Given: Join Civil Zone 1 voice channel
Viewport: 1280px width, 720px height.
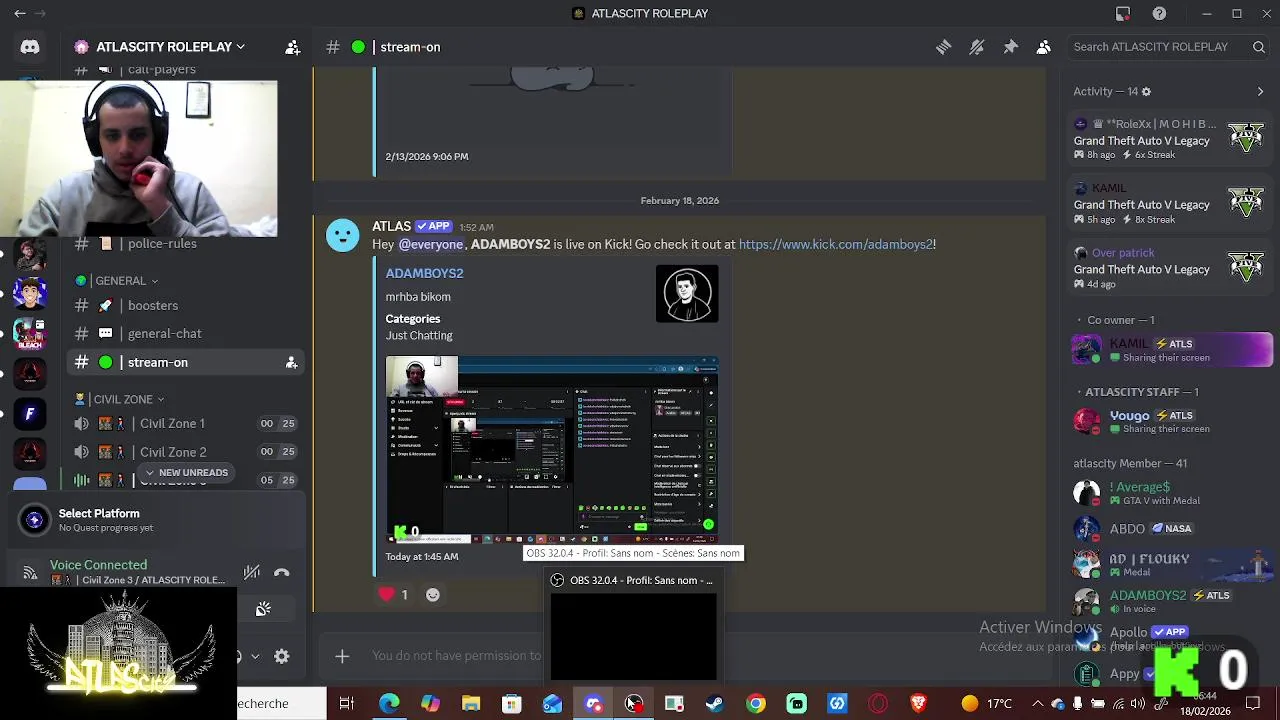Looking at the screenshot, I should pos(186,423).
